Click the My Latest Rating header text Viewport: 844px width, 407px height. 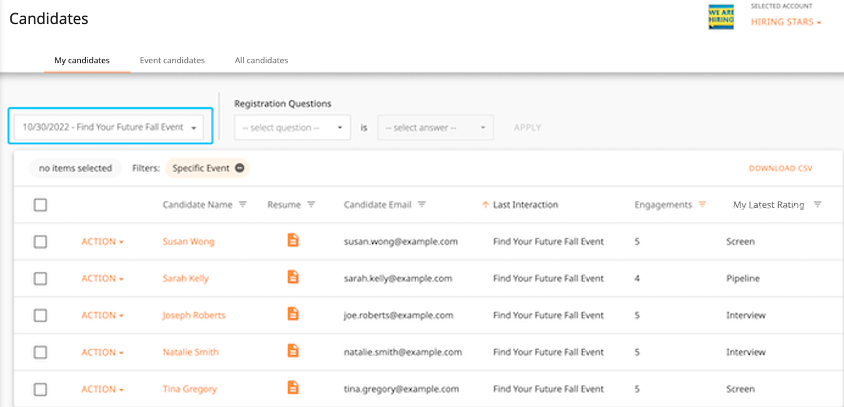pyautogui.click(x=769, y=205)
